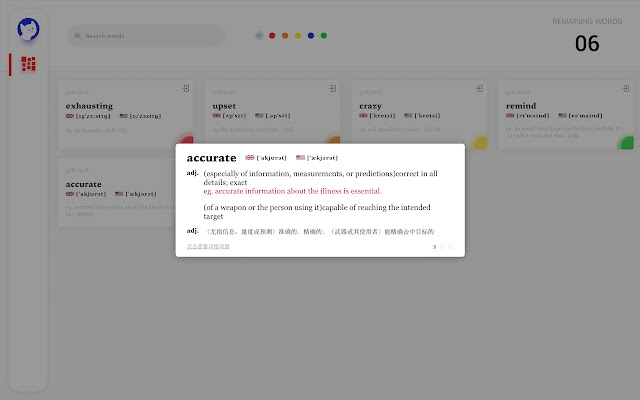
Task: Click the archive icon on remind card
Action: coord(626,88)
